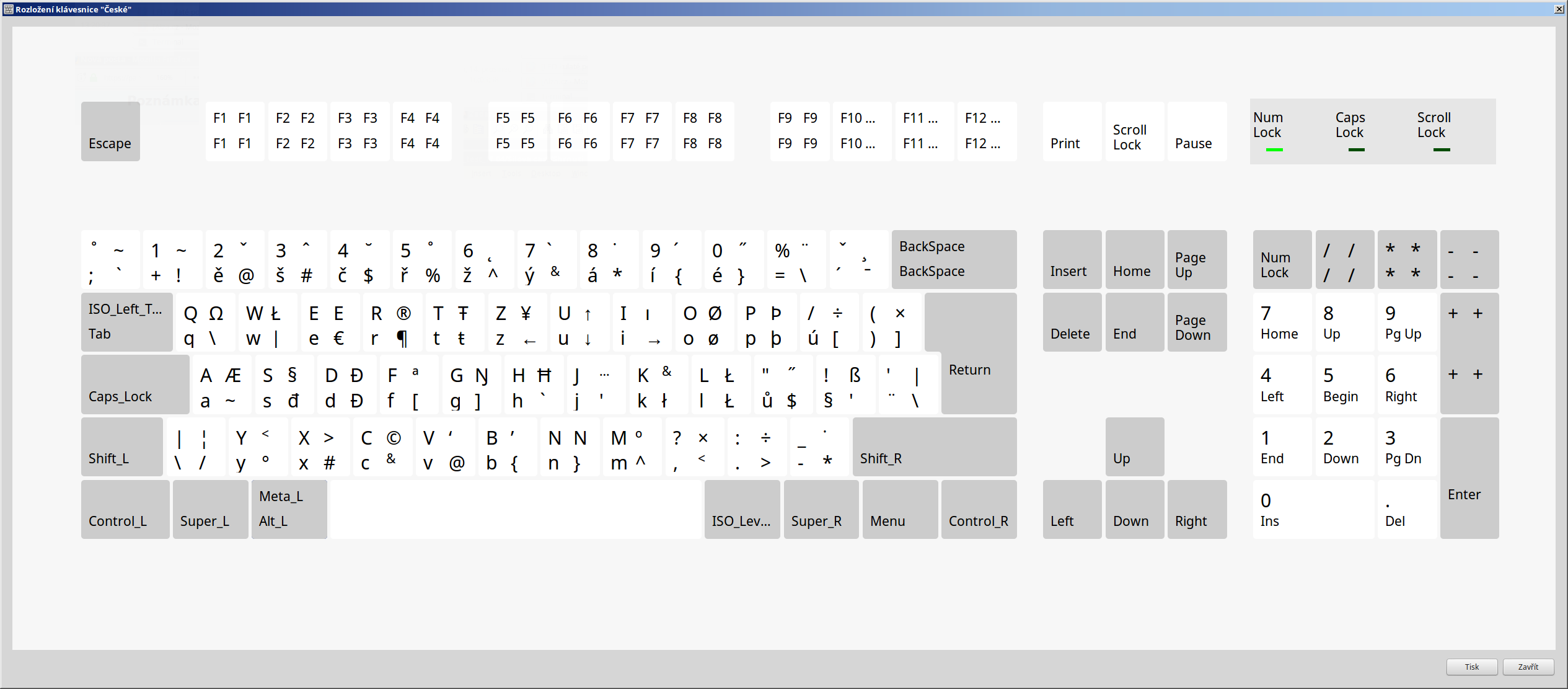Click the Scroll Lock key beside Print

1134,131
